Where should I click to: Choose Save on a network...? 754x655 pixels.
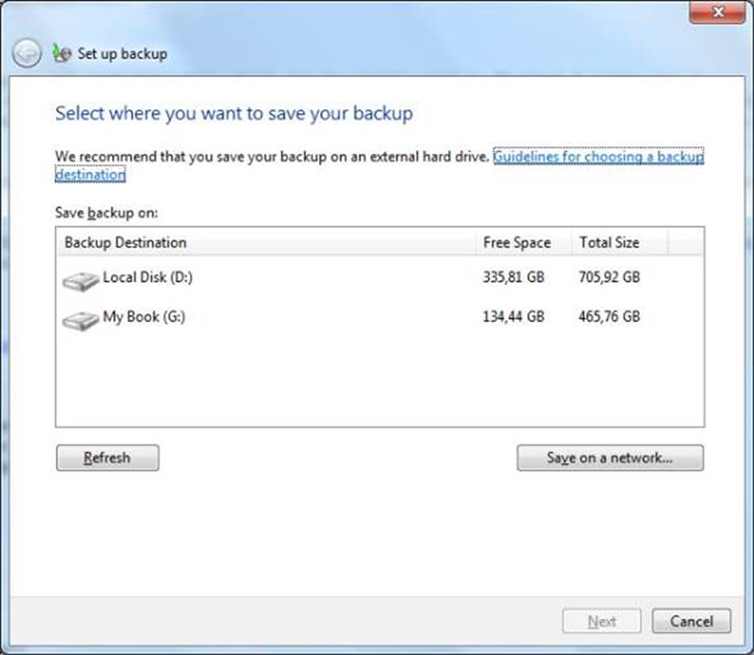coord(610,458)
